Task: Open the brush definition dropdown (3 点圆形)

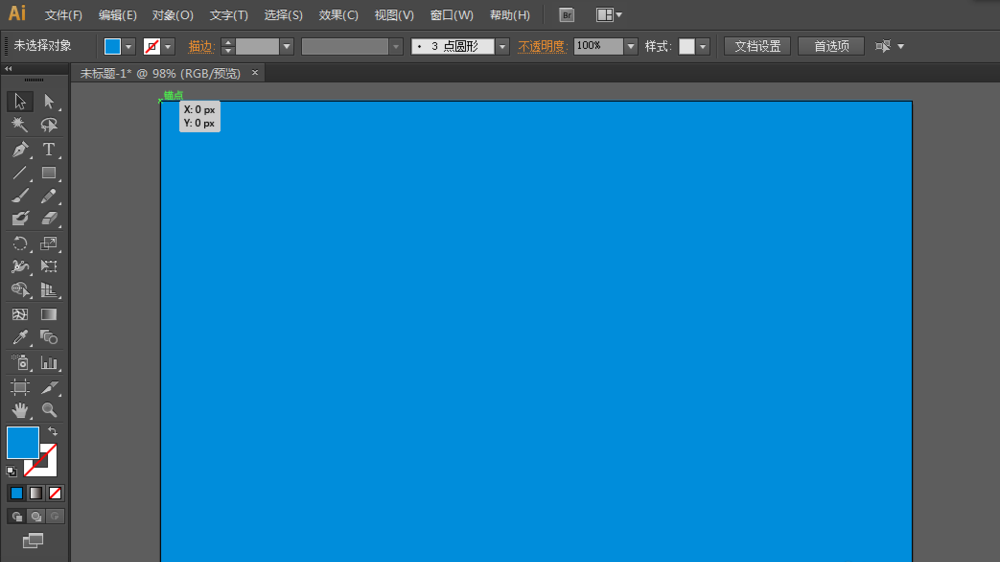Action: [x=502, y=47]
